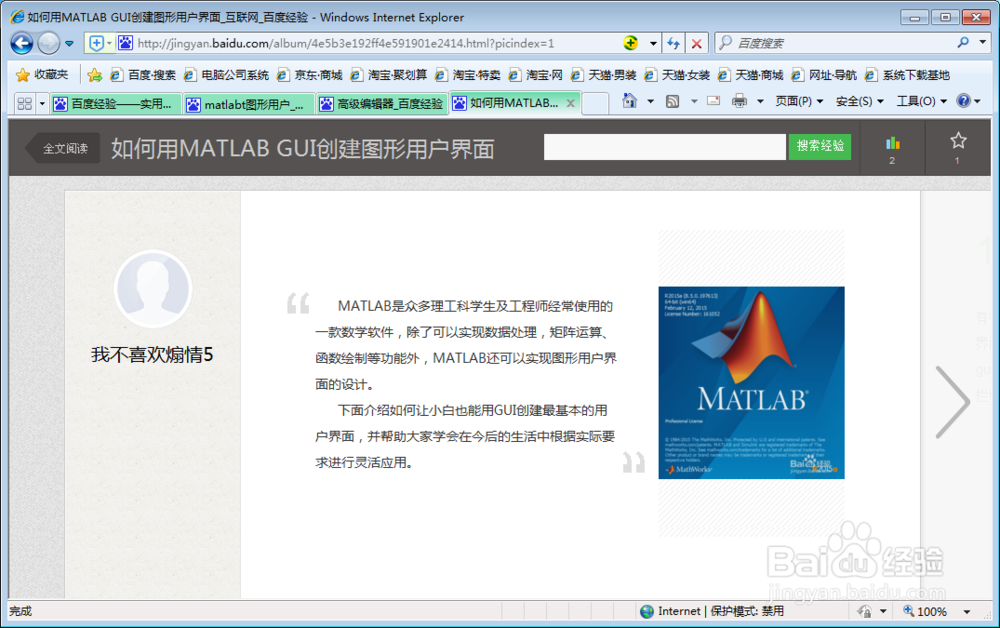Screen dimensions: 1000x628
Task: Open the search provider dropdown arrow
Action: point(982,43)
